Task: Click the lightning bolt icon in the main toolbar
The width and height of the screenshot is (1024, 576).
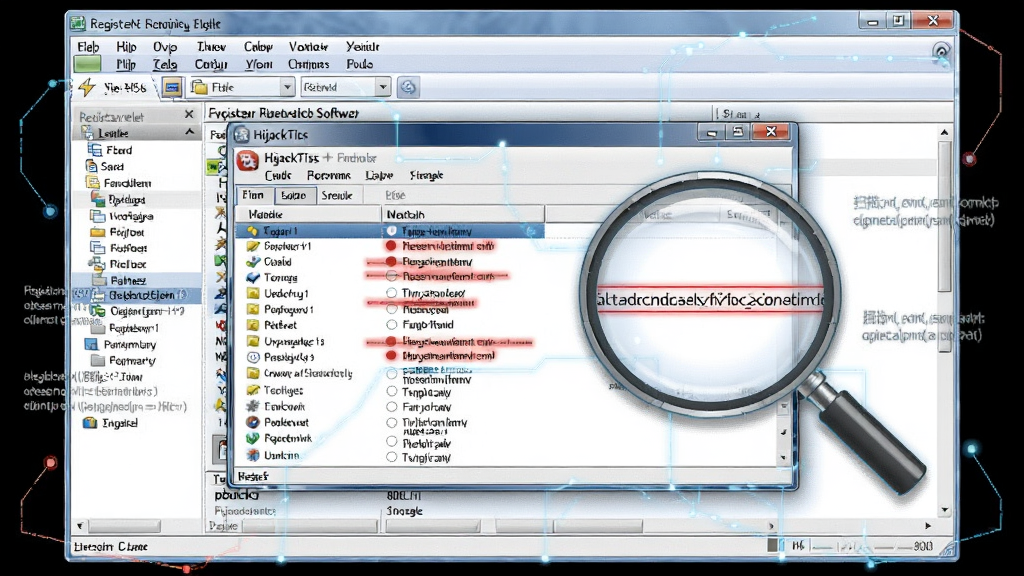Action: (87, 87)
